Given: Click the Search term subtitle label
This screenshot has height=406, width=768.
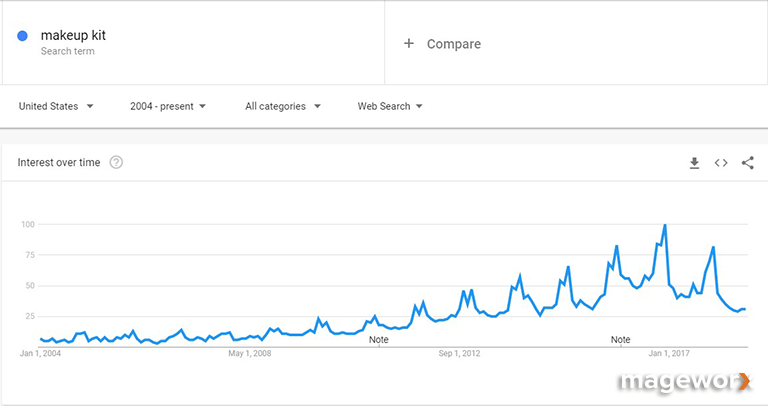Looking at the screenshot, I should pos(68,51).
